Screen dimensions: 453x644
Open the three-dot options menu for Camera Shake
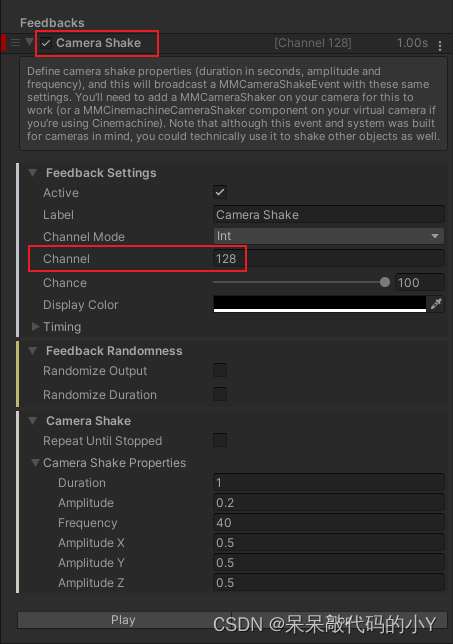[440, 45]
